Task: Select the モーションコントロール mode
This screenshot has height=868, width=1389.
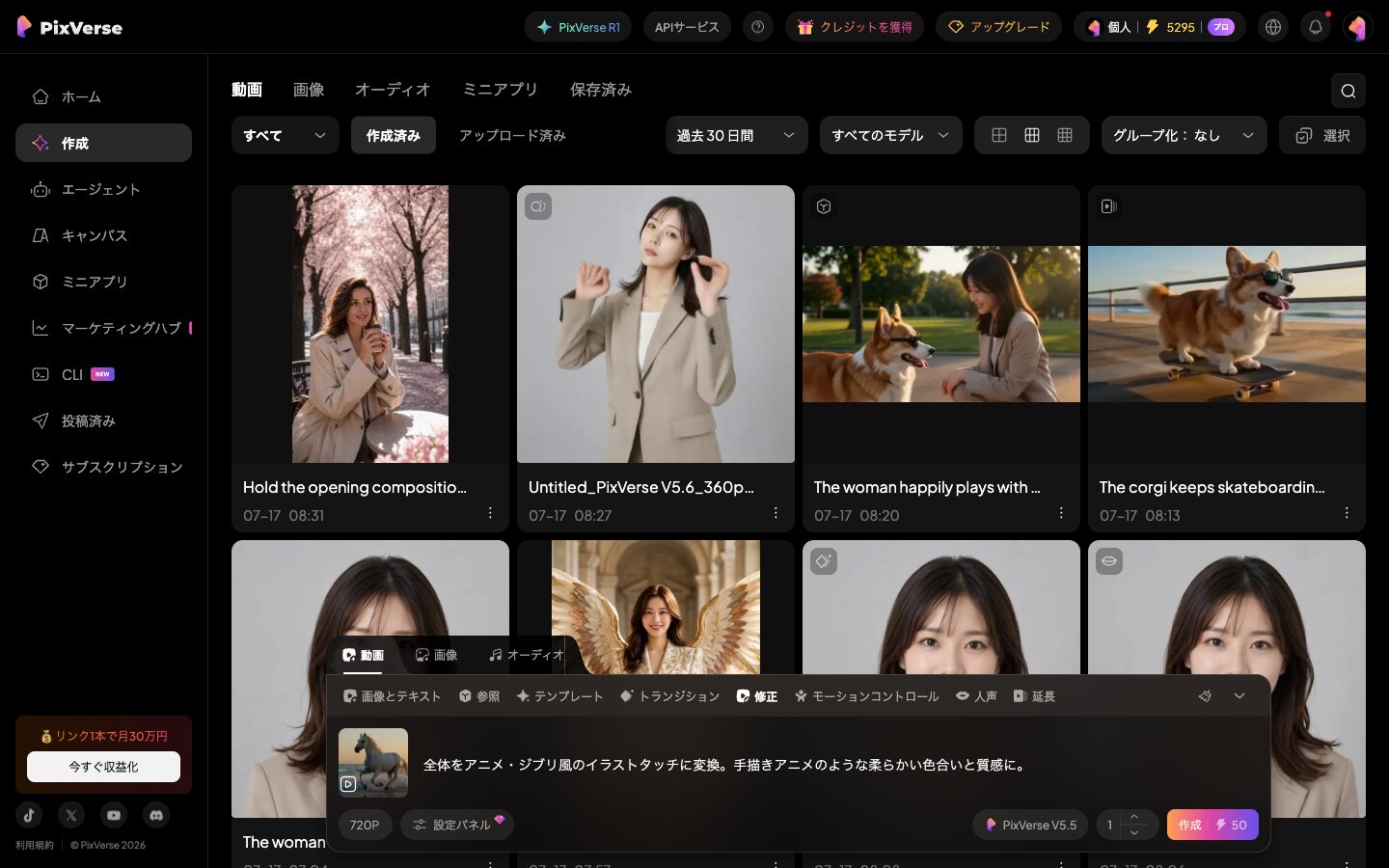Action: (866, 696)
